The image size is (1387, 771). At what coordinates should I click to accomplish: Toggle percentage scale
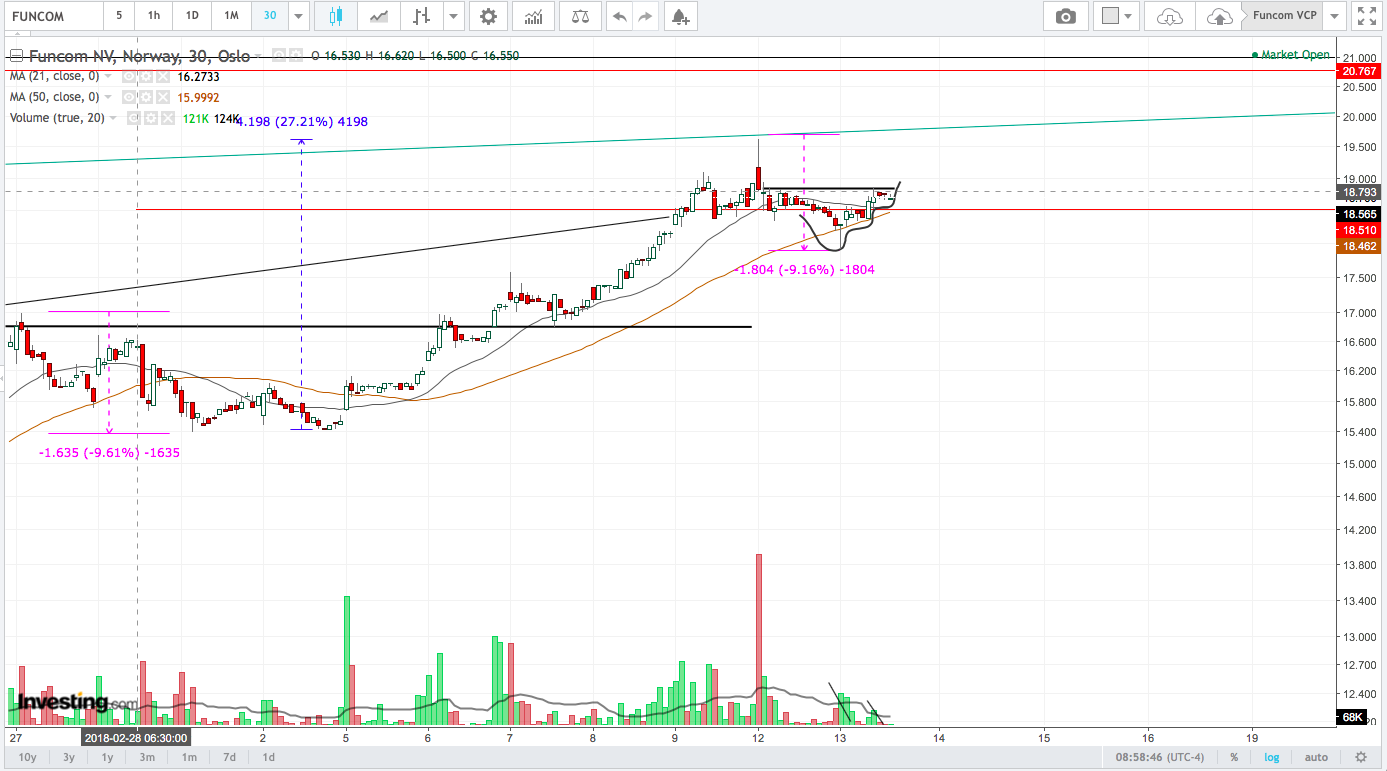tap(1235, 757)
